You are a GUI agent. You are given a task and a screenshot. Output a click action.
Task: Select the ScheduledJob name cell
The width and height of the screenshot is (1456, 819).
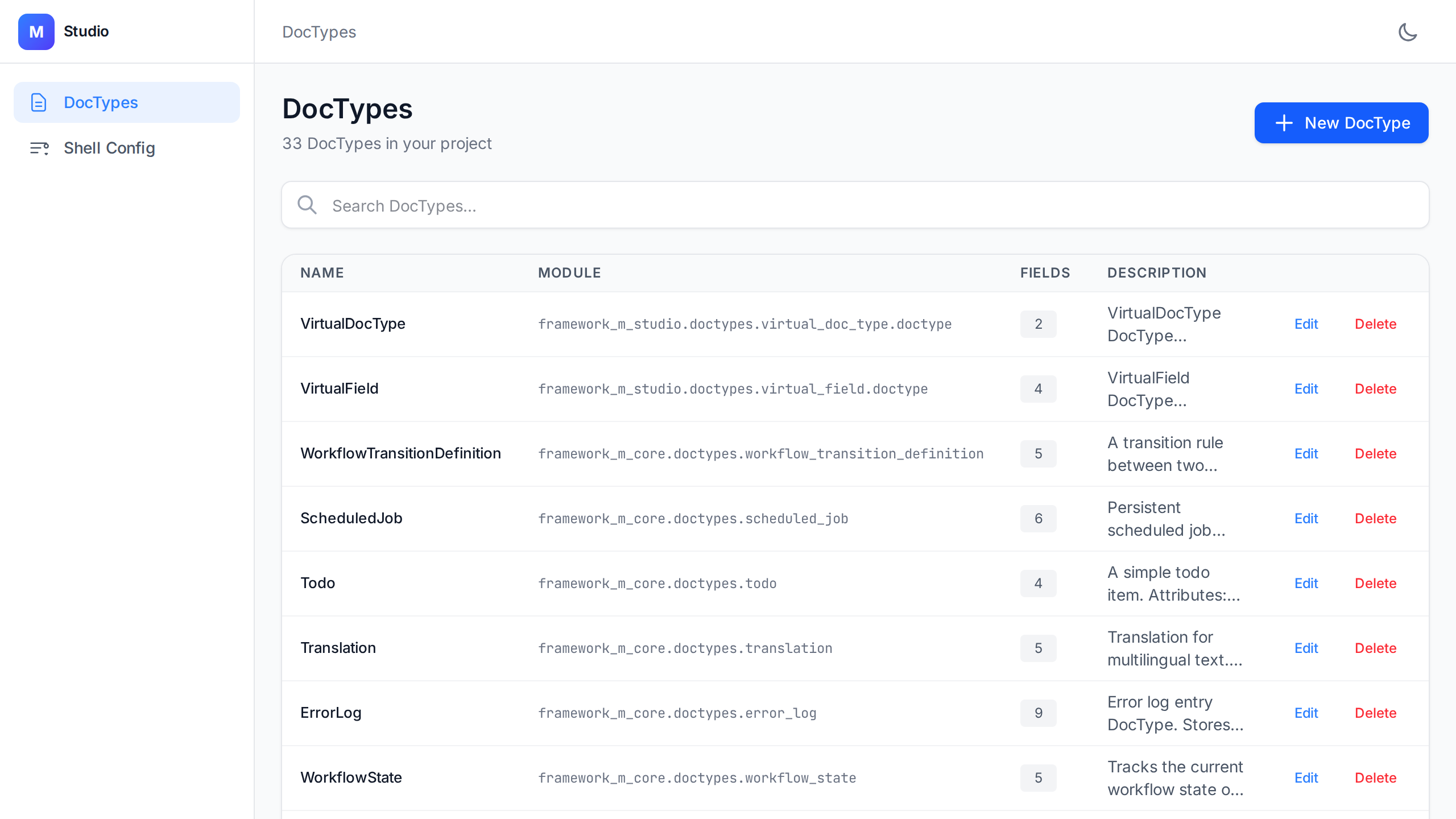click(351, 518)
